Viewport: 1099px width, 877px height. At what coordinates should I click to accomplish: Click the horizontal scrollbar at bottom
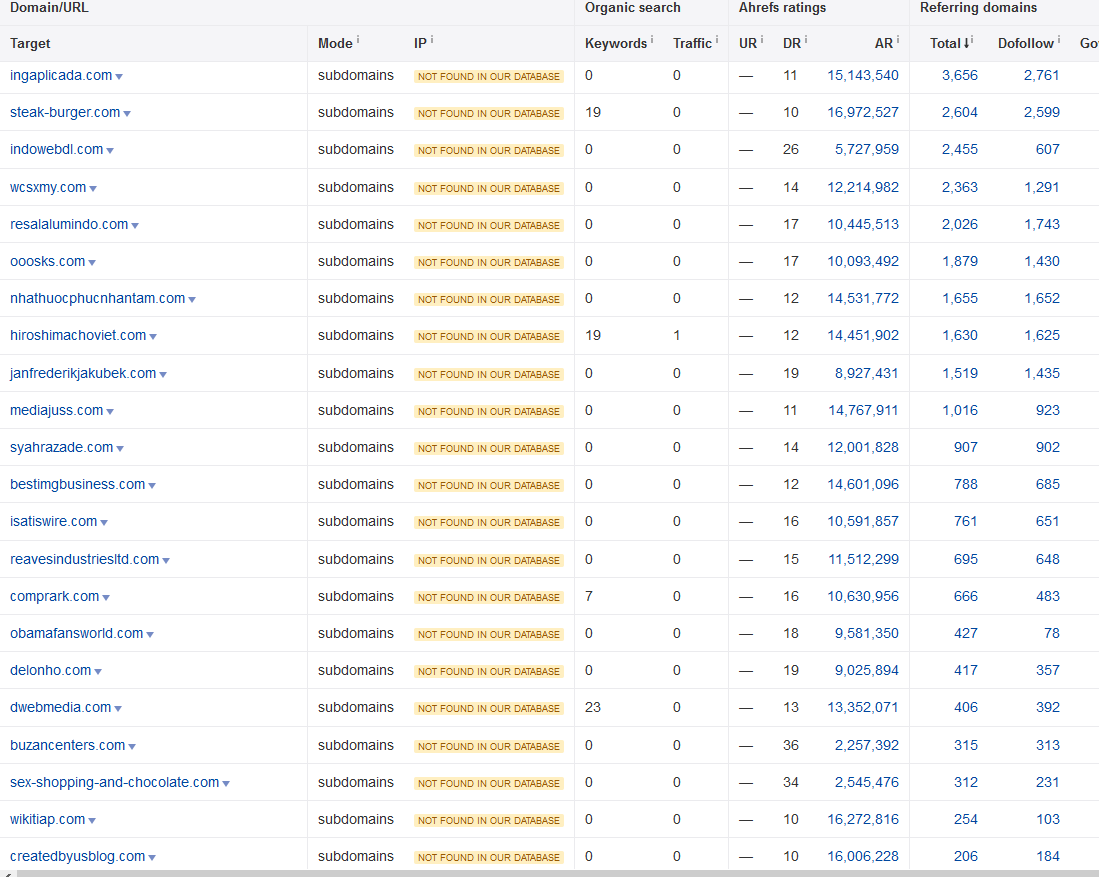[557, 873]
